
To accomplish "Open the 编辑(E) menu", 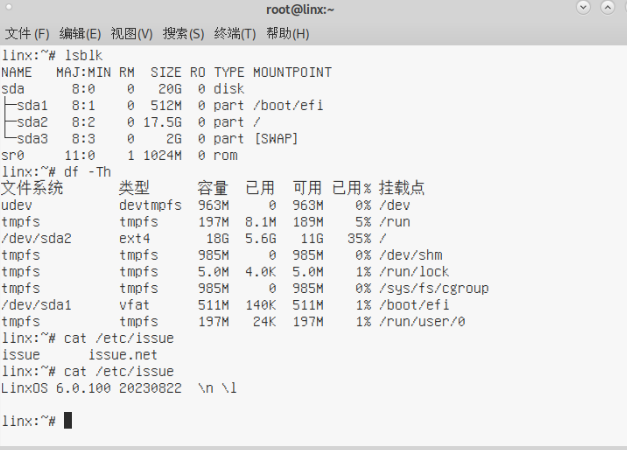I will click(x=80, y=34).
